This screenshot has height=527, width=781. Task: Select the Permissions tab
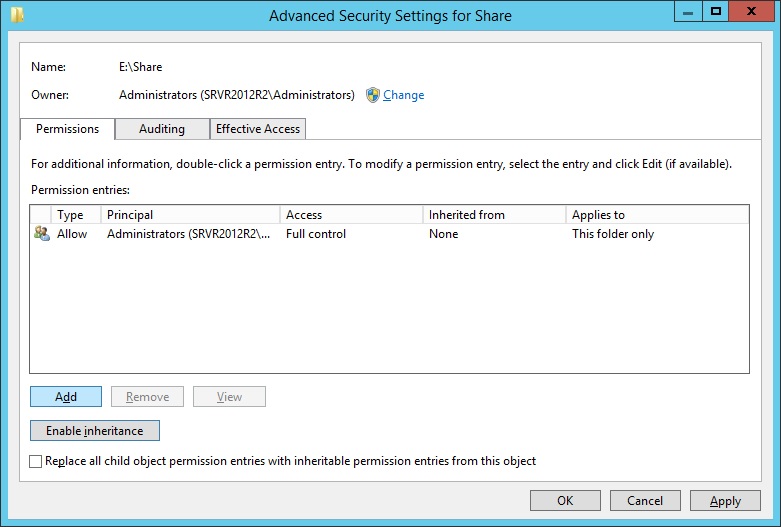pyautogui.click(x=67, y=129)
